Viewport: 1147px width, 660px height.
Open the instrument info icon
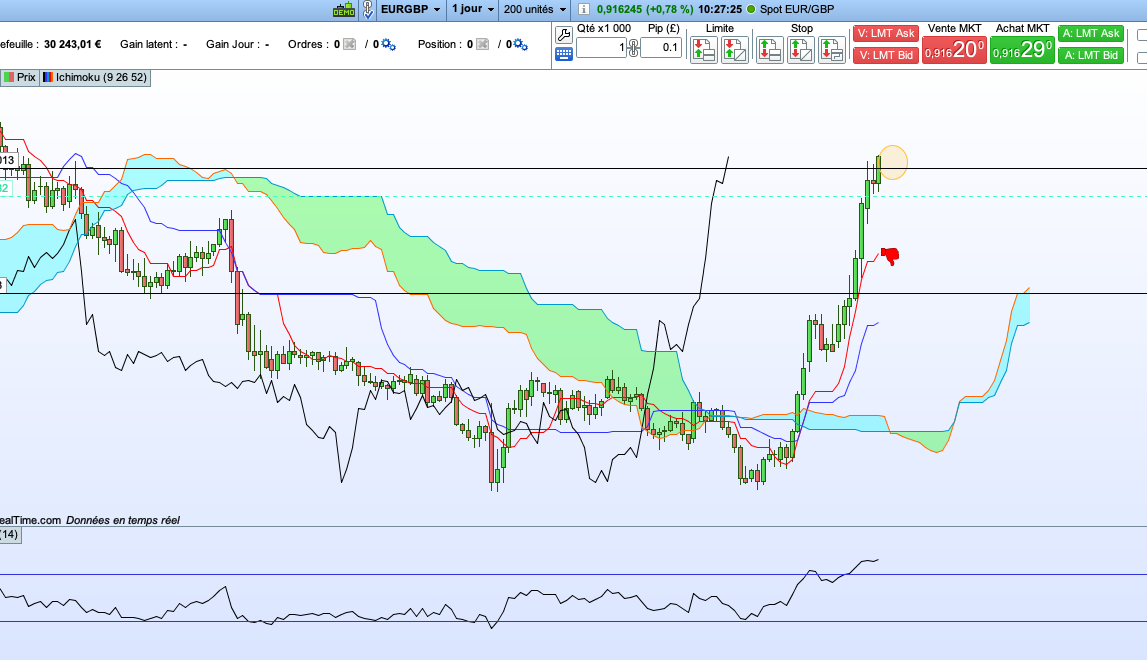(584, 10)
